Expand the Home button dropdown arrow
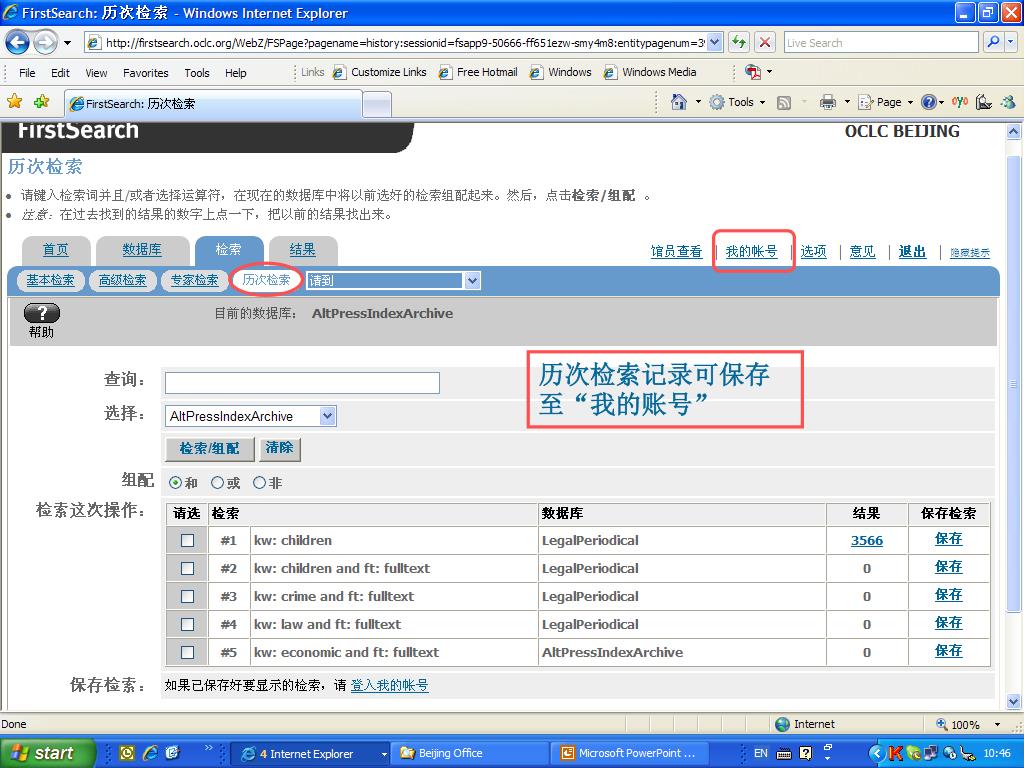1024x768 pixels. pos(697,103)
